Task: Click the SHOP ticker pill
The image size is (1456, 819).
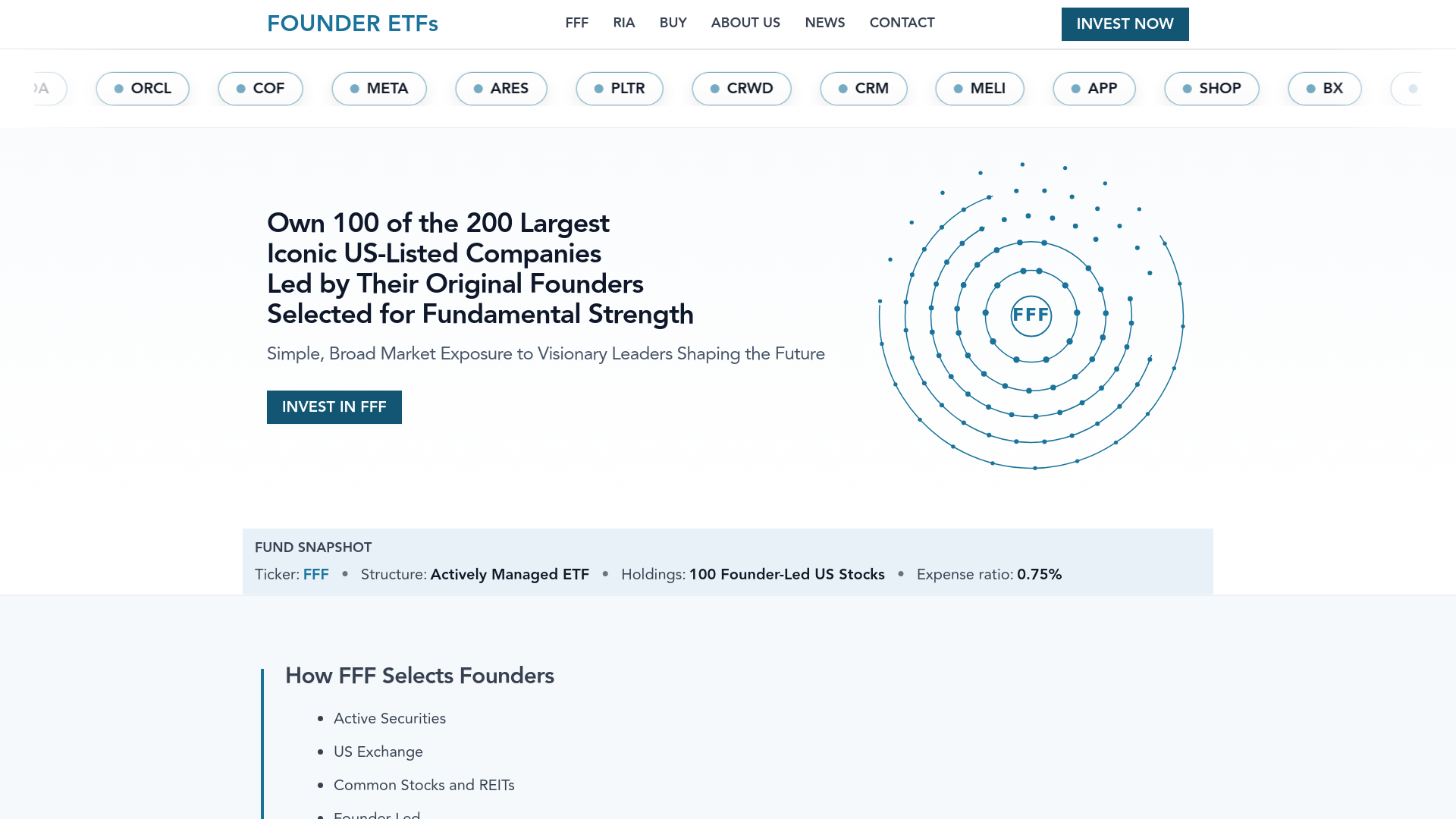Action: [1211, 89]
